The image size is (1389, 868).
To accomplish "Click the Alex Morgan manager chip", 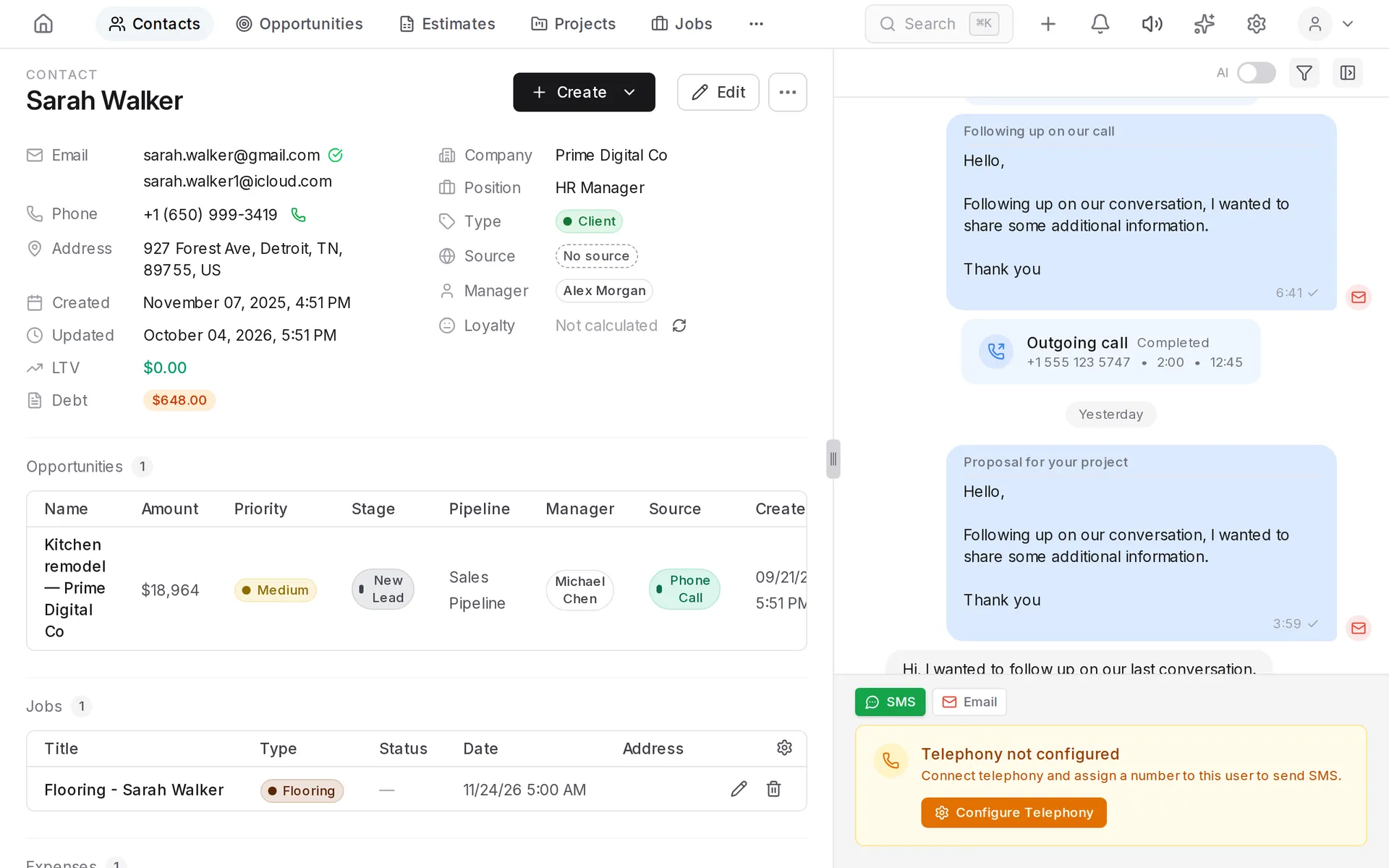I will click(x=604, y=291).
